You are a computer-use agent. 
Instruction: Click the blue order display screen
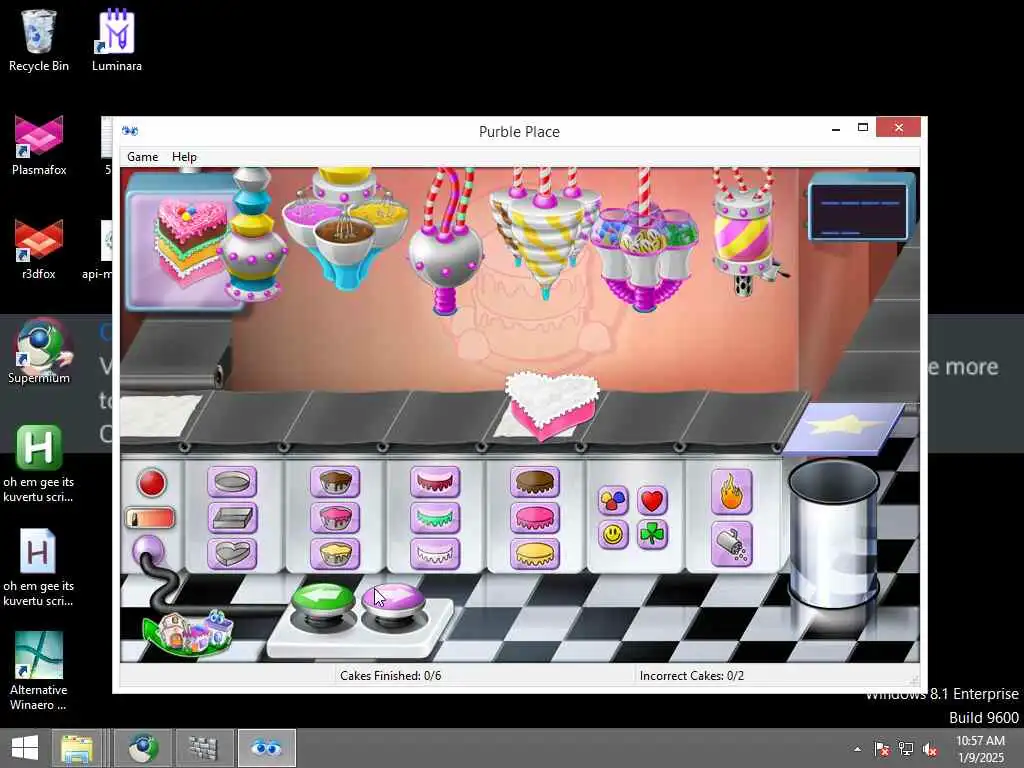[859, 210]
